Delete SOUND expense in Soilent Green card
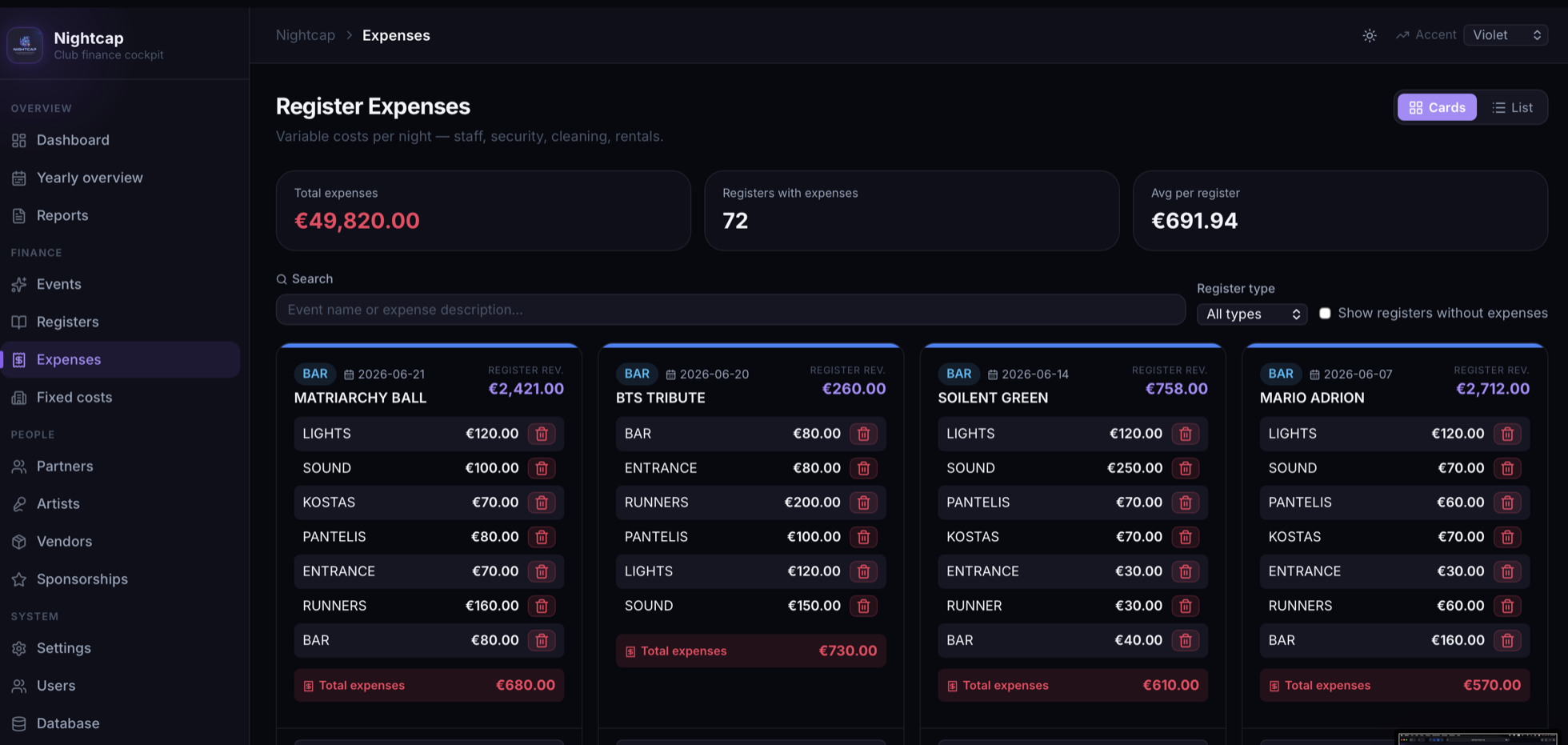The image size is (1568, 745). (x=1186, y=468)
